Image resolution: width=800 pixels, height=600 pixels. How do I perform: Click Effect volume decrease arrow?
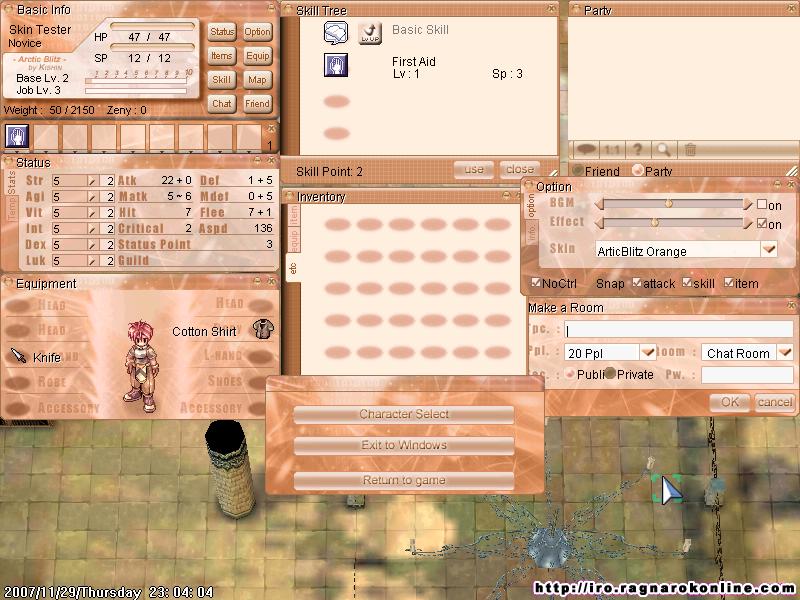(599, 223)
